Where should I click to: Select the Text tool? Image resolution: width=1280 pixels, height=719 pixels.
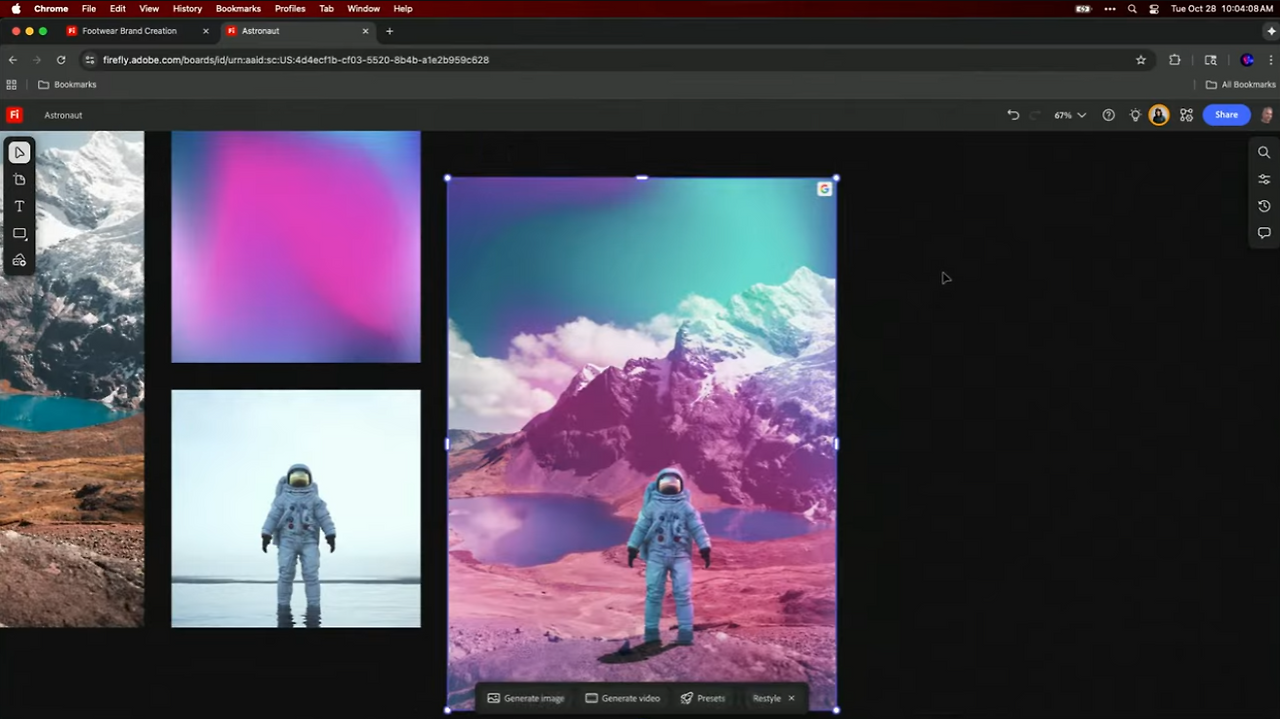(19, 206)
